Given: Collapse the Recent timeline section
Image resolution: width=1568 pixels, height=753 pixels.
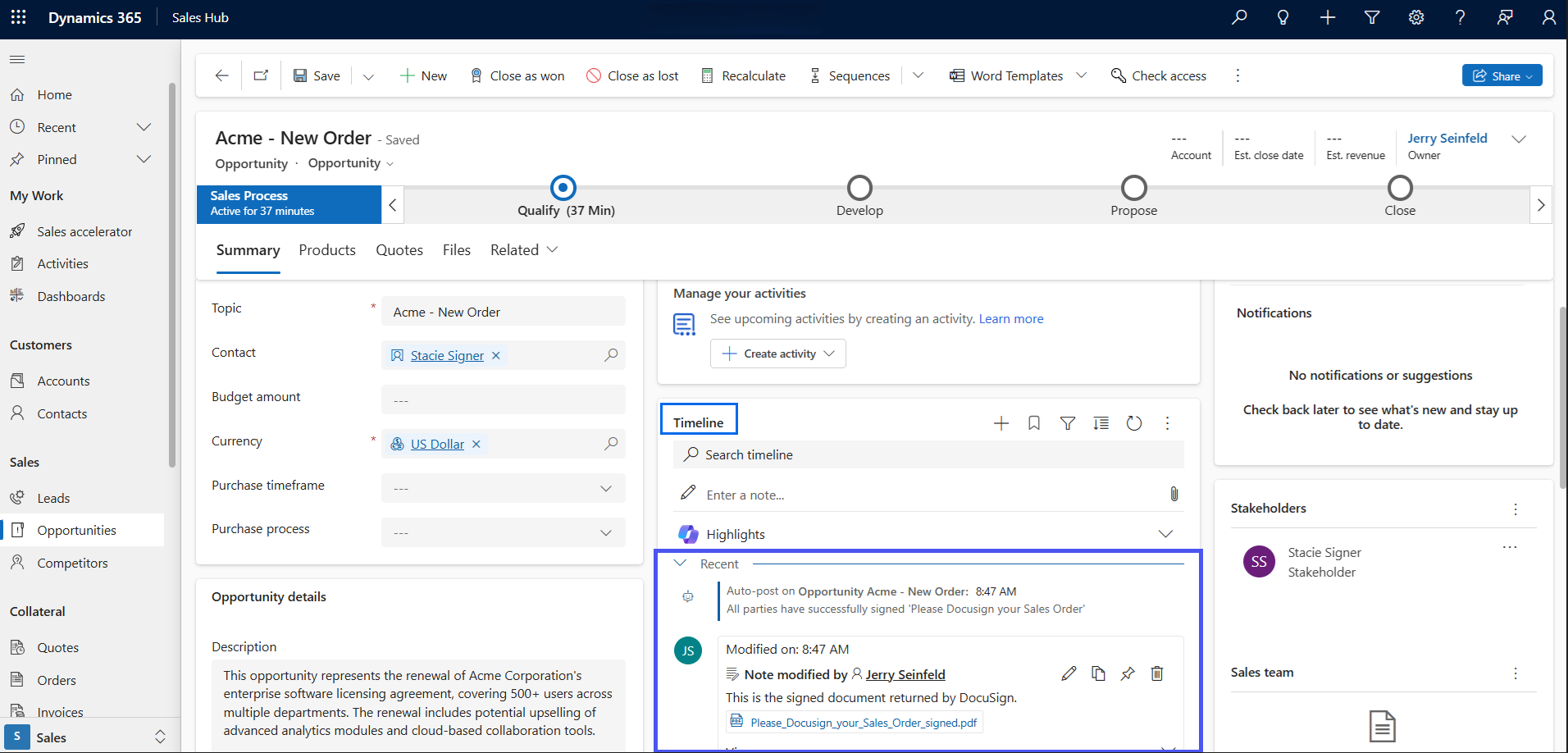Looking at the screenshot, I should tap(680, 564).
